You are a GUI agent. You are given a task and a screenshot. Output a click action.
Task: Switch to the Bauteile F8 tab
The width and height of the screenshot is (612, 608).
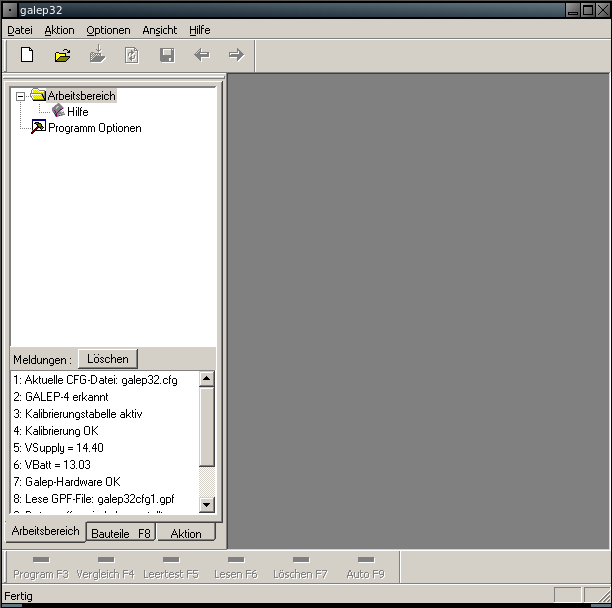(120, 533)
